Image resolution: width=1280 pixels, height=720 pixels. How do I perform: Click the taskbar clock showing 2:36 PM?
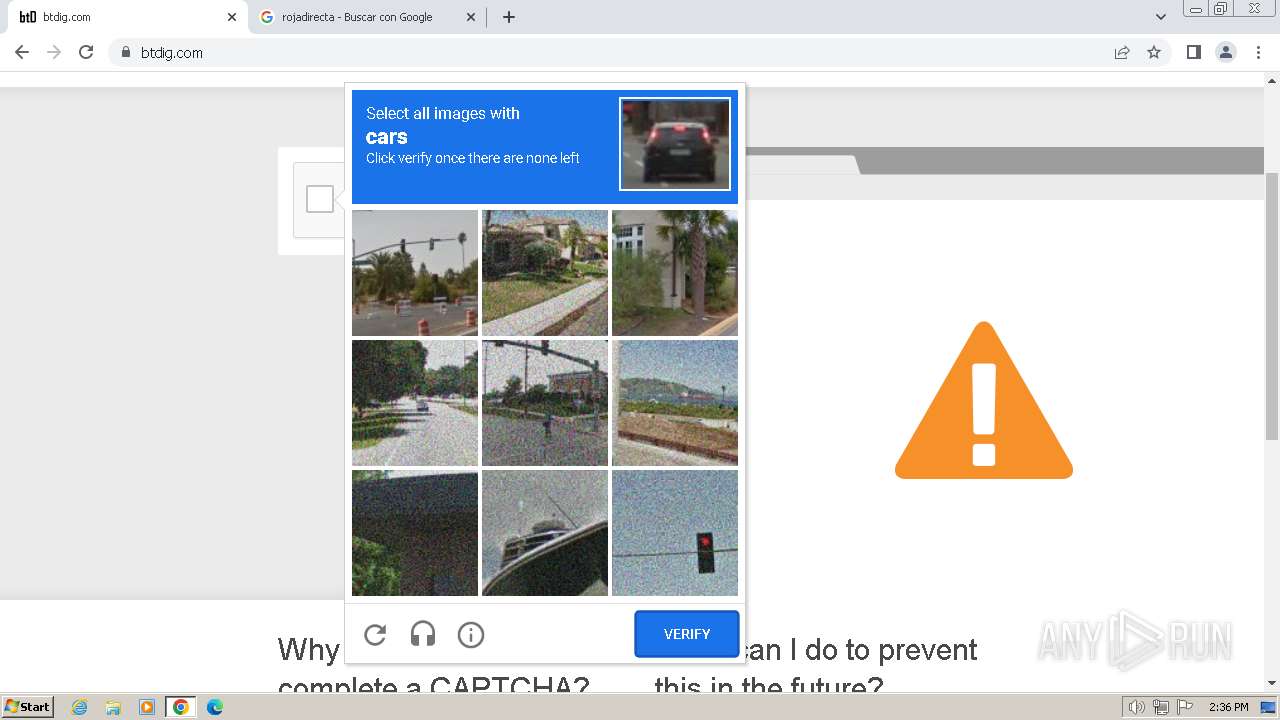pyautogui.click(x=1228, y=707)
